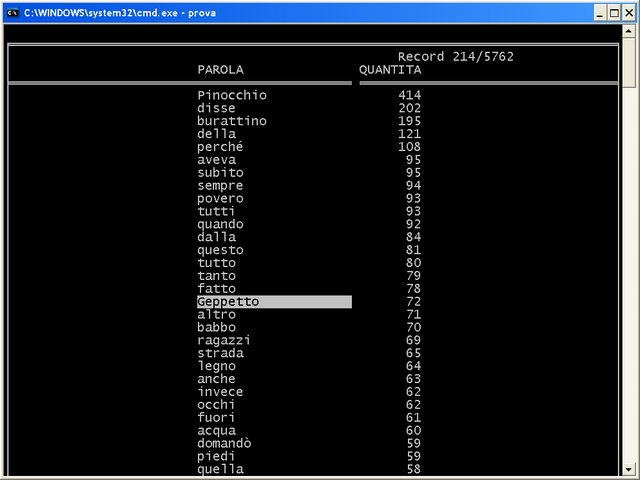The height and width of the screenshot is (480, 640).
Task: Click the quantity 92 for quando
Action: [413, 224]
